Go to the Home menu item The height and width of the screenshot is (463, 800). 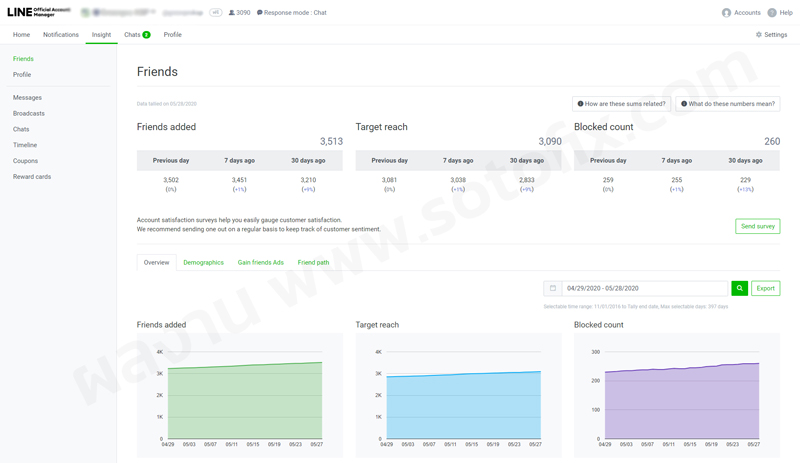(x=21, y=35)
